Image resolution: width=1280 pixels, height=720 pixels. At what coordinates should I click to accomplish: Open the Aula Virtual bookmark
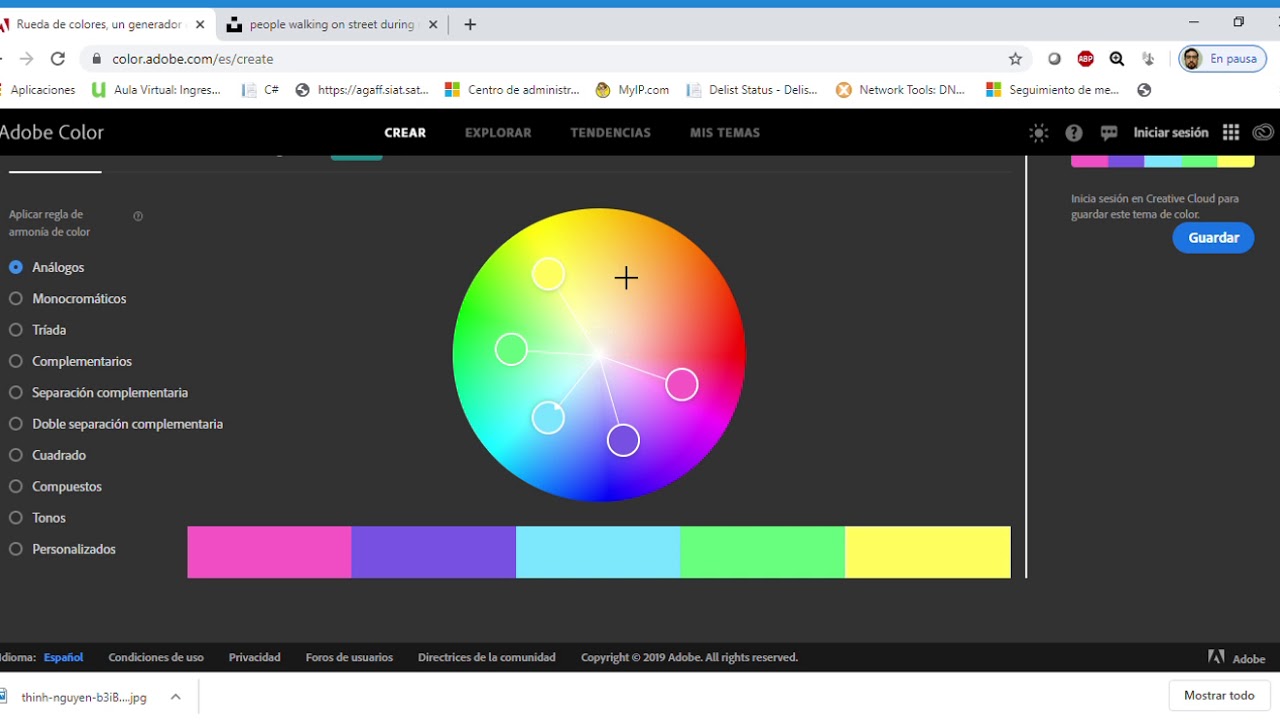tap(156, 90)
